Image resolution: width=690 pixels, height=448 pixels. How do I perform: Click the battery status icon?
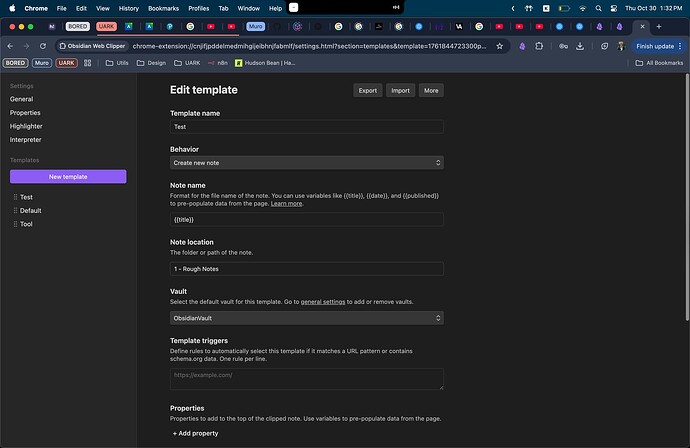(564, 8)
